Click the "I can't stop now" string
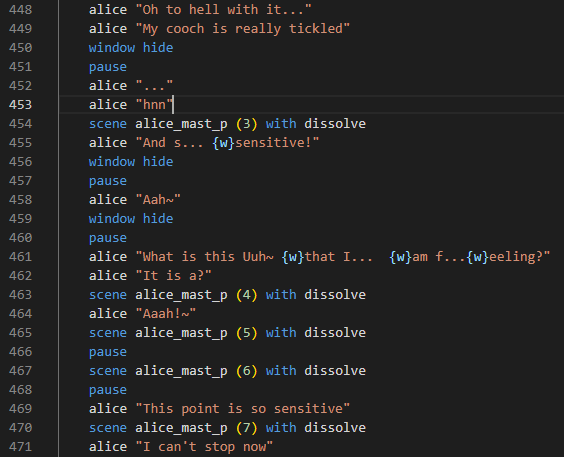This screenshot has width=564, height=457. click(x=204, y=447)
